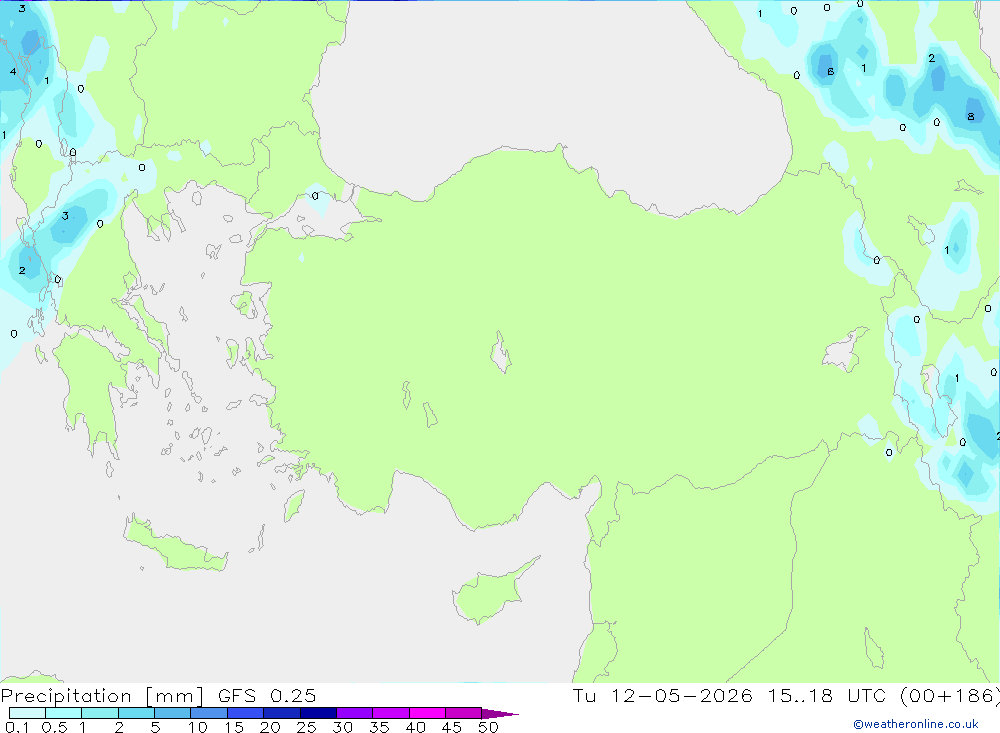
Task: Click the weatheronline.co.uk copyright link
Action: pos(916,724)
